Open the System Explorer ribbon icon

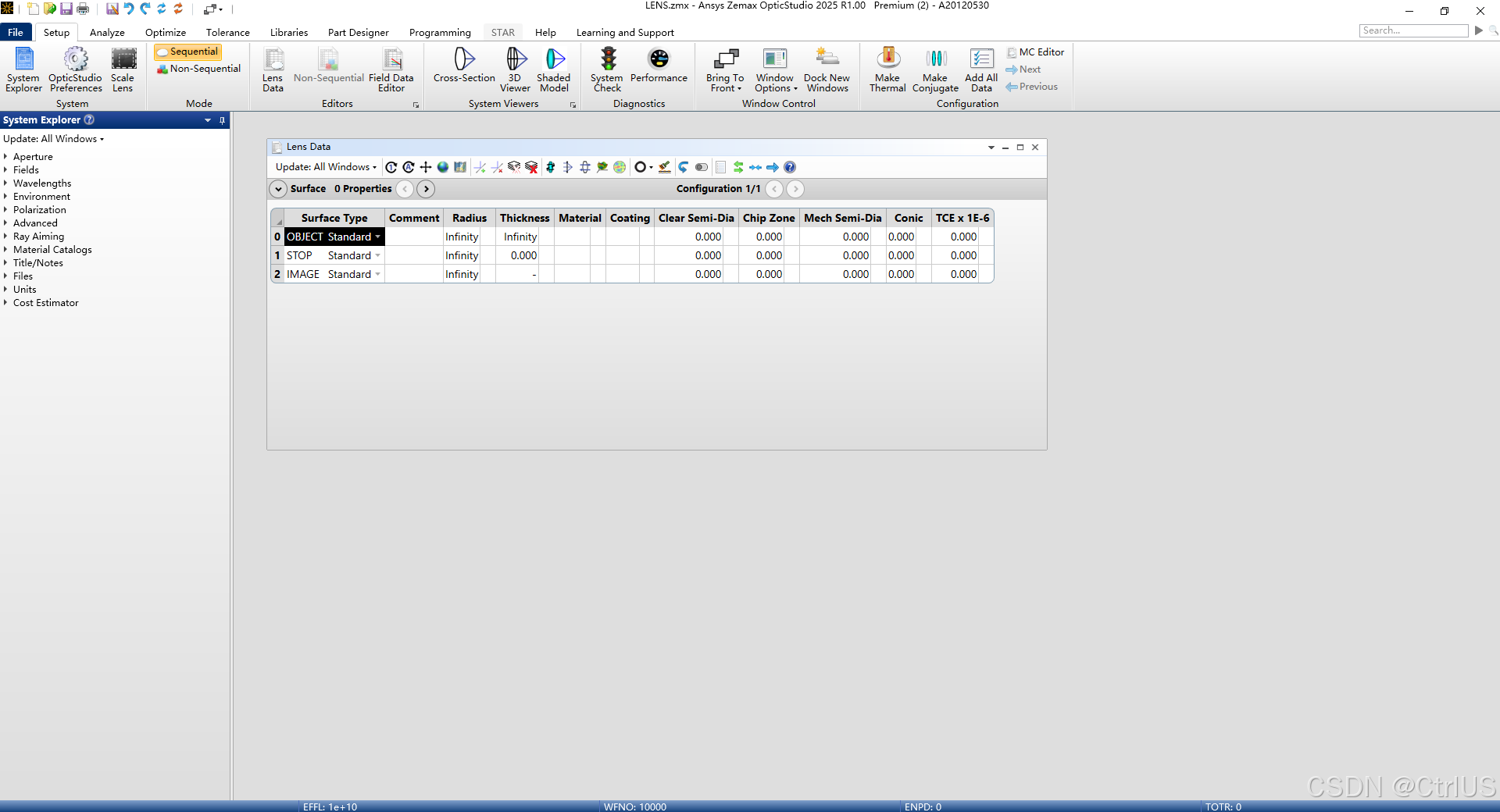23,69
